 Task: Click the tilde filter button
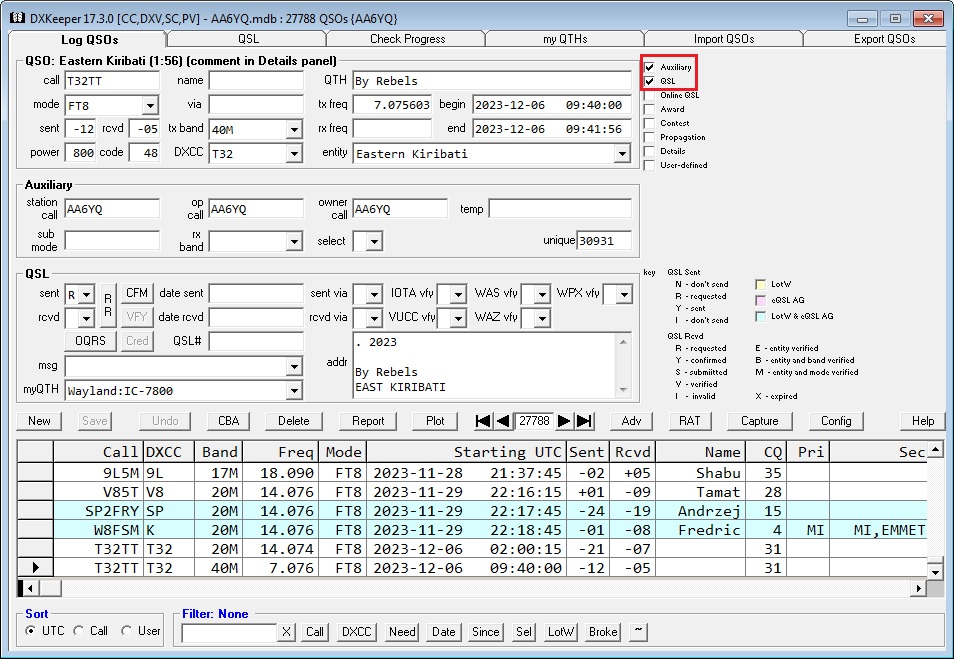(x=639, y=632)
